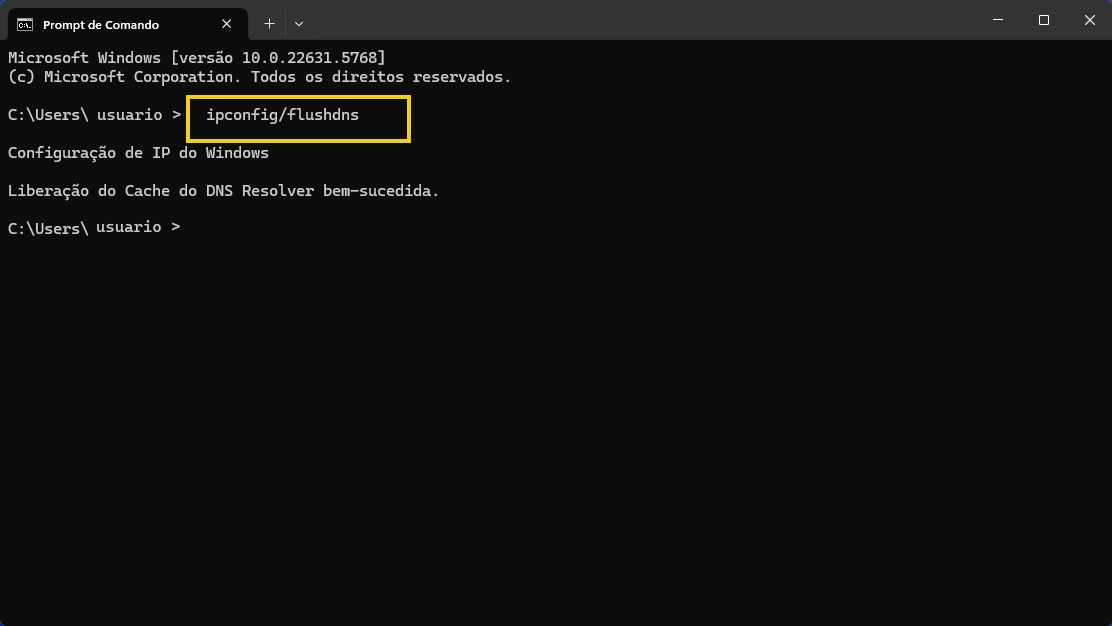This screenshot has height=626, width=1112.
Task: Open a new terminal tab with plus
Action: pos(269,23)
